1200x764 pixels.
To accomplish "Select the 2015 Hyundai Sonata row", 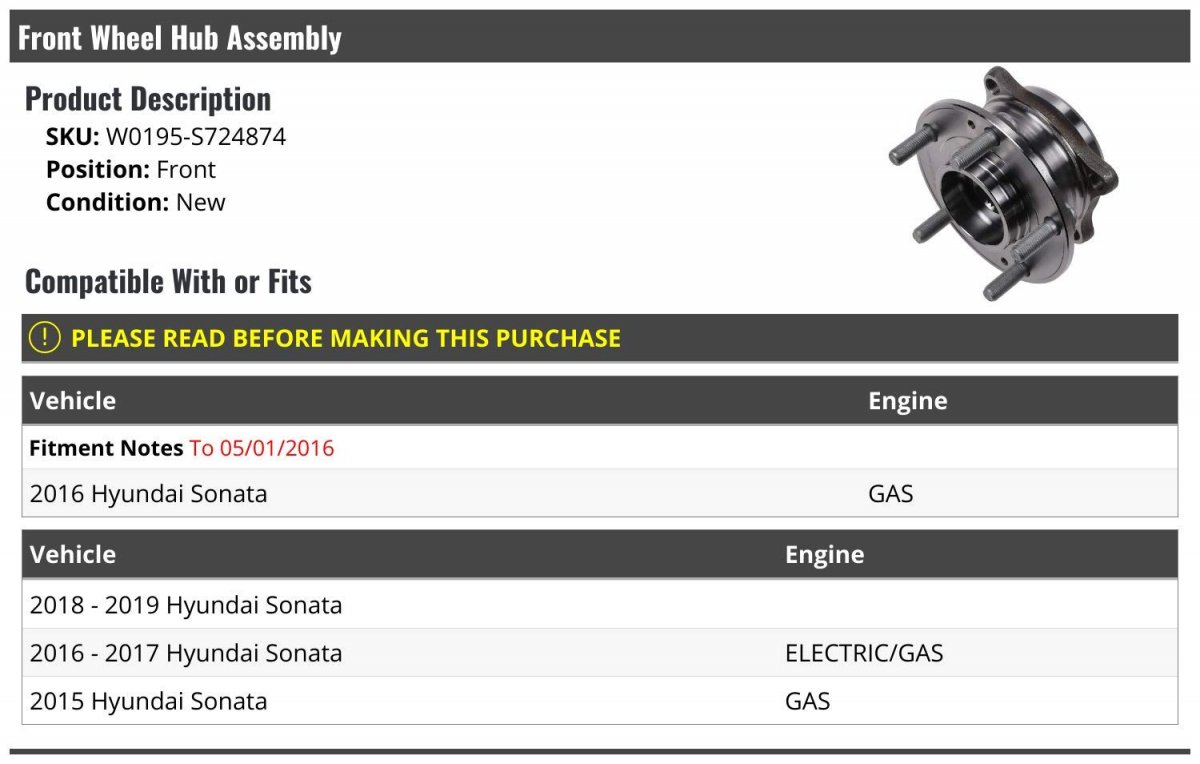I will (600, 701).
